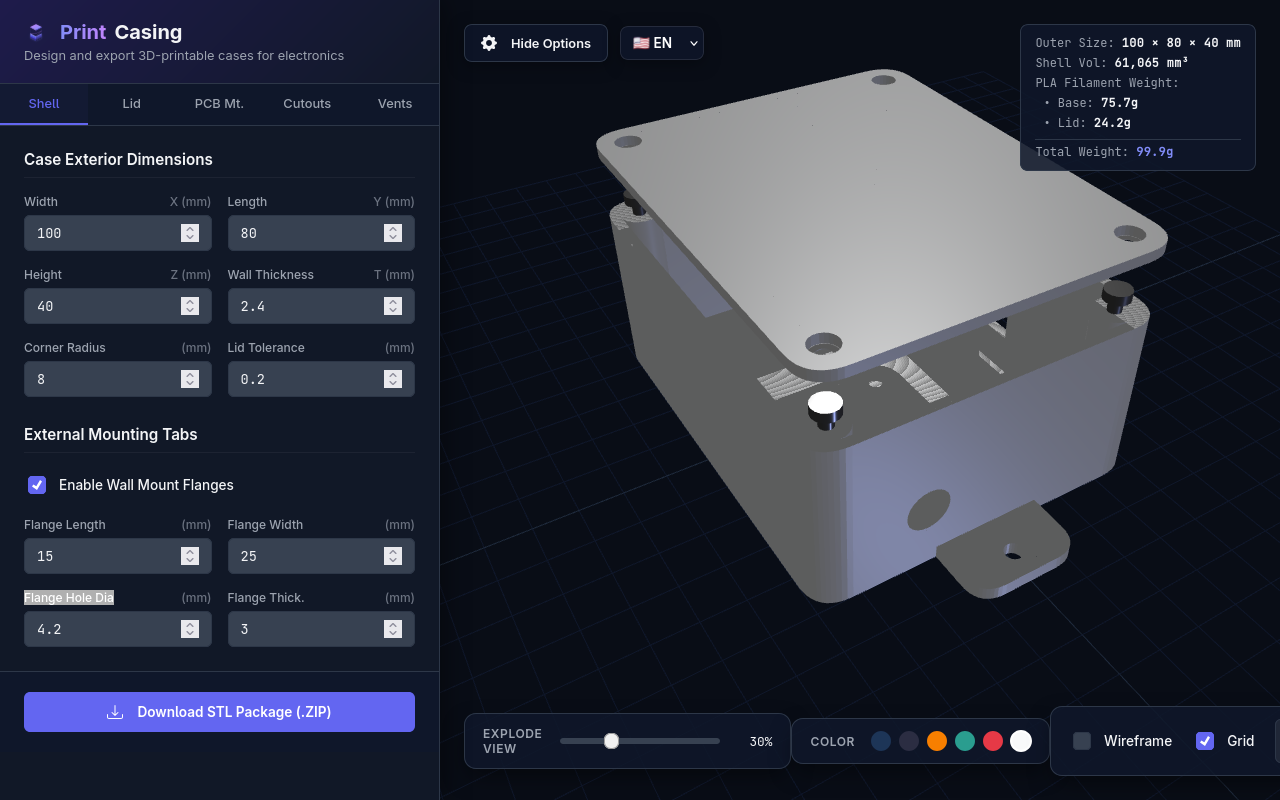Click the Shell Vol 61,065 mm³ text
This screenshot has height=800, width=1280.
coord(1112,63)
